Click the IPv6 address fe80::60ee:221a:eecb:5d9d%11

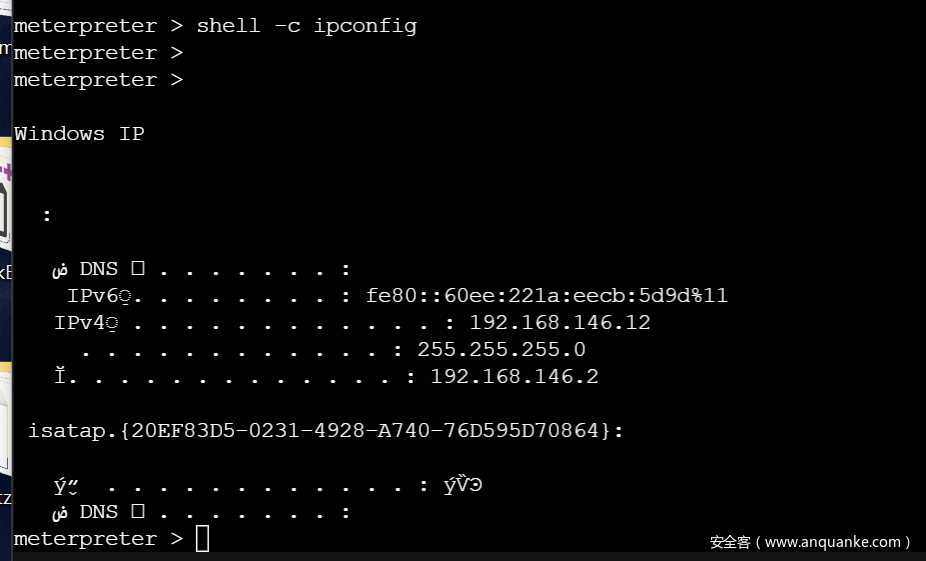(546, 295)
